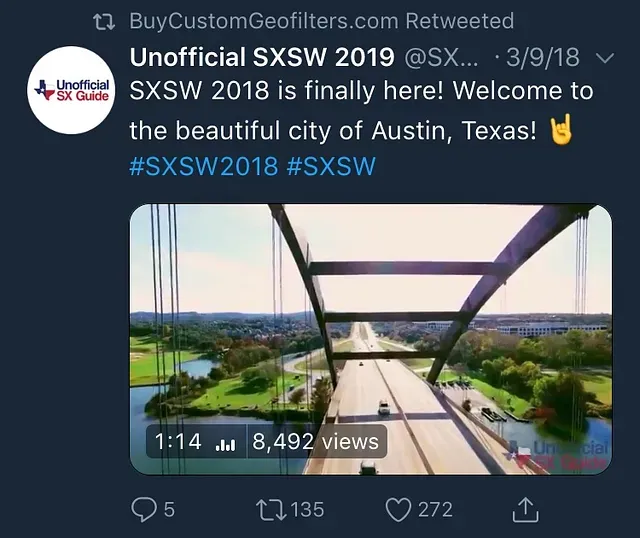
Task: Click the 8,492 views counter
Action: [x=315, y=441]
